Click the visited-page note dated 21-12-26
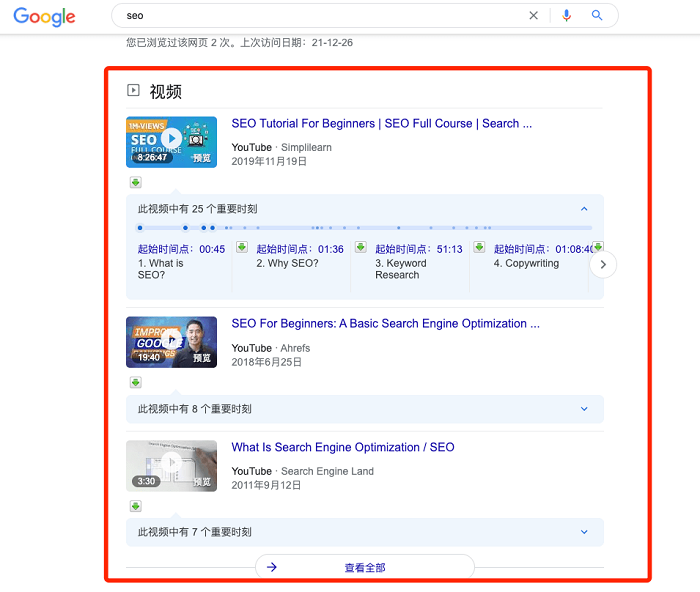 (239, 42)
